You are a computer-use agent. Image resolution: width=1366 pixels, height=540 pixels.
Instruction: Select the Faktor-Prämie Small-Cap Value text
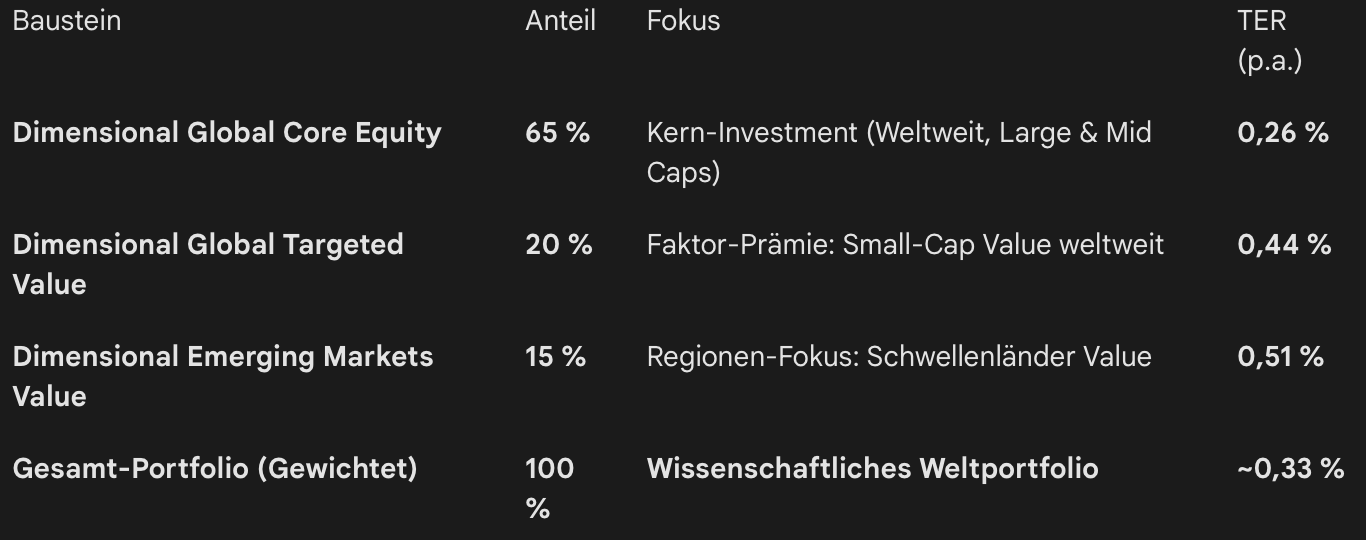905,245
